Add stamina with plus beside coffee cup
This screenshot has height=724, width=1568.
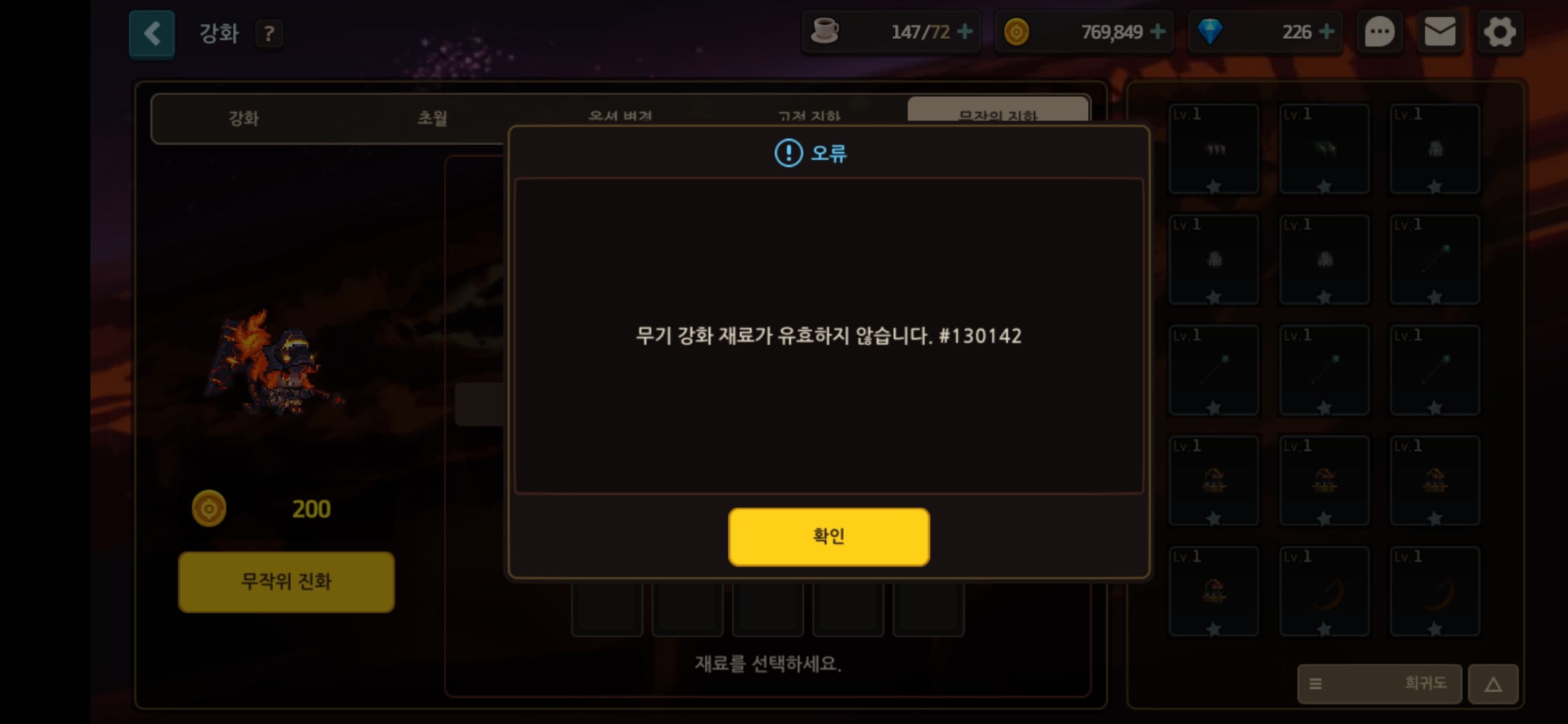[x=965, y=32]
